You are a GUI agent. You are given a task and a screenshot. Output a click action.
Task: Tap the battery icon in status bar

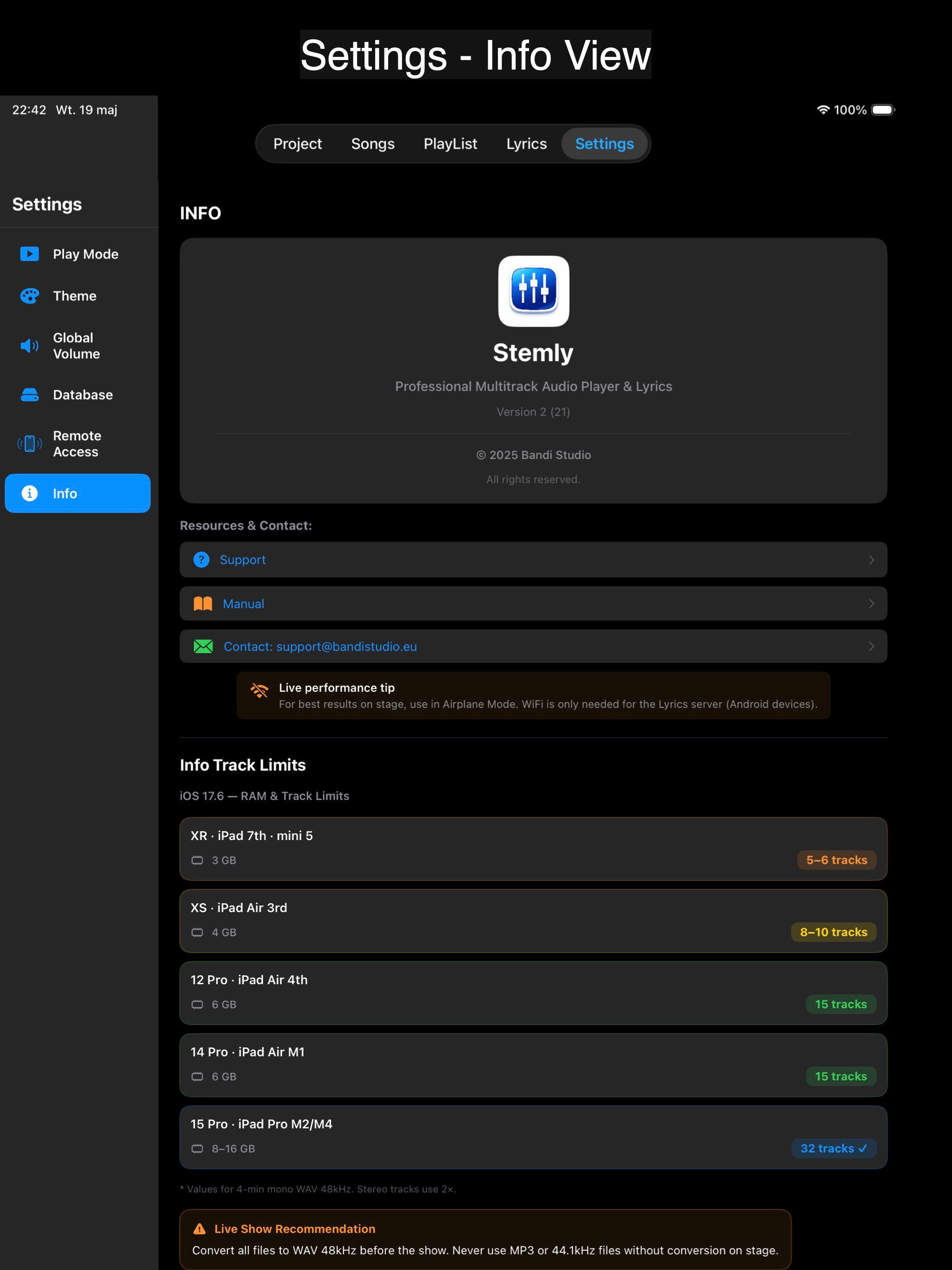tap(883, 110)
